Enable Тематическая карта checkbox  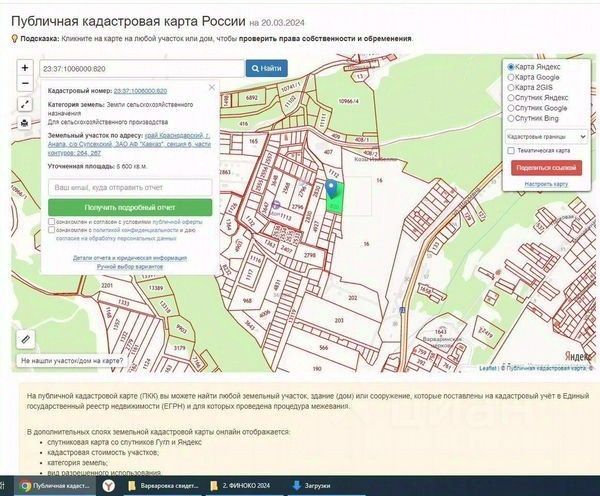click(511, 150)
